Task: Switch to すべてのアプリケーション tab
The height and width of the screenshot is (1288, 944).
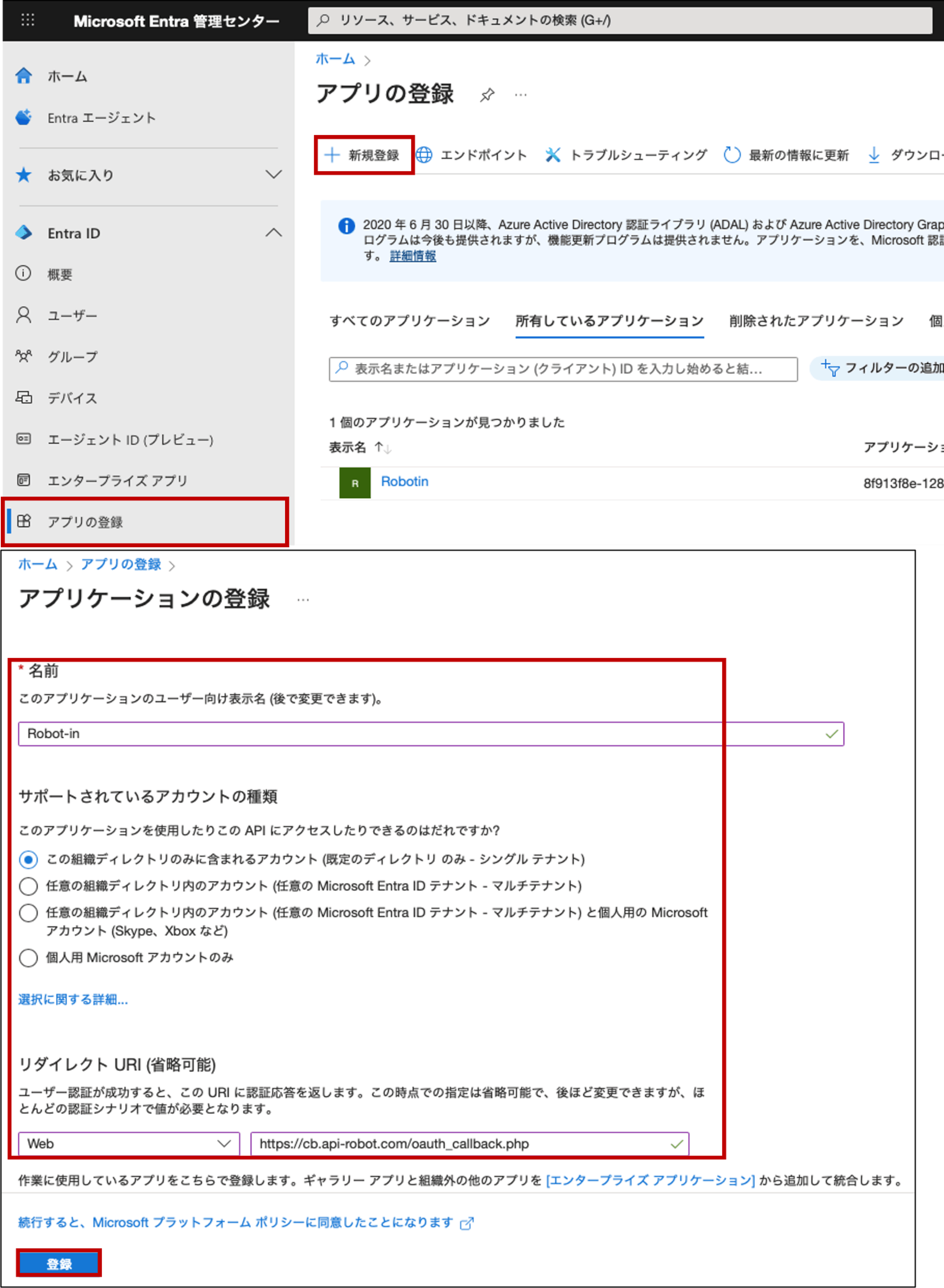Action: tap(409, 321)
